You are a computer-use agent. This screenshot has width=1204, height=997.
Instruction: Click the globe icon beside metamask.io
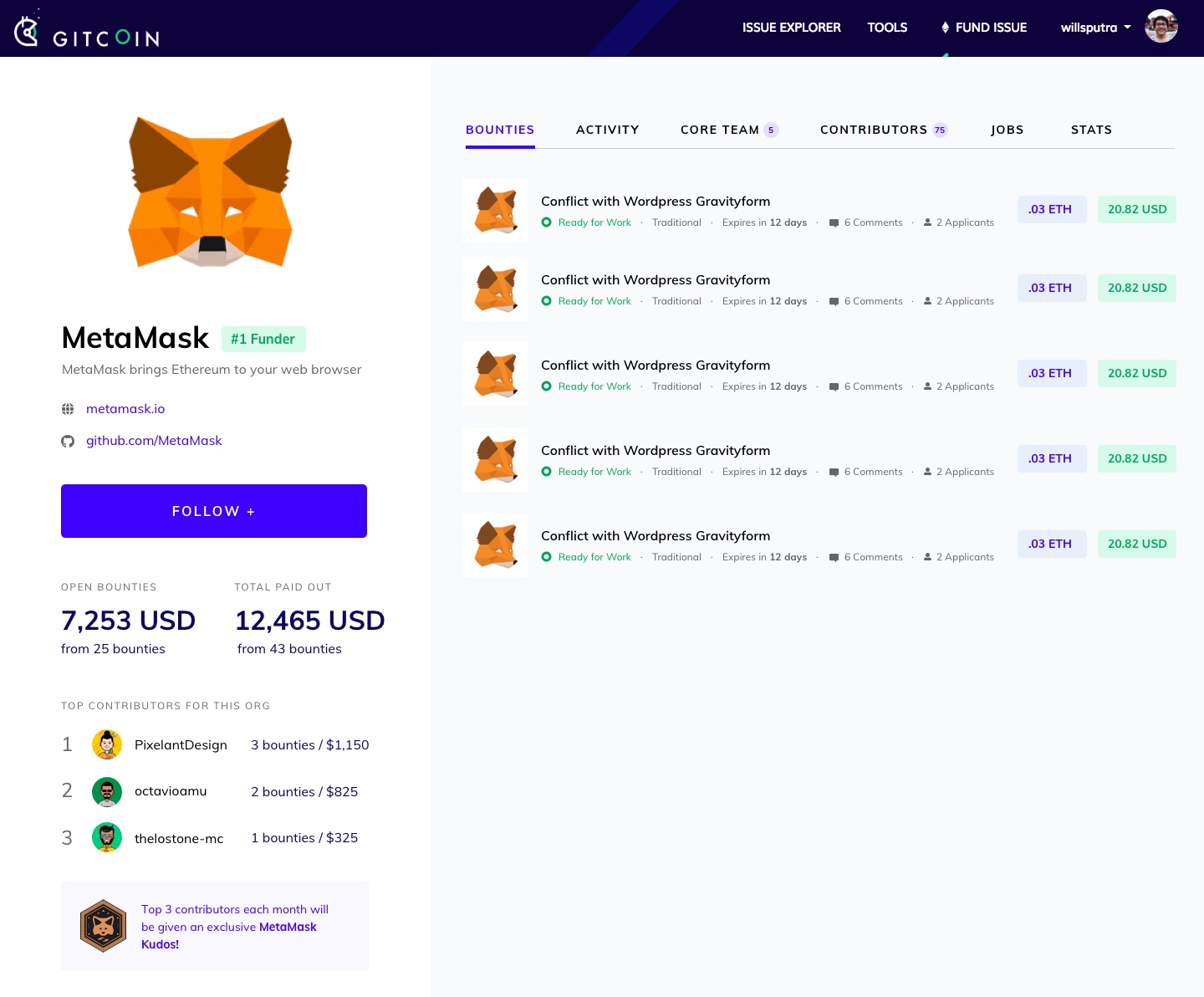[x=68, y=409]
